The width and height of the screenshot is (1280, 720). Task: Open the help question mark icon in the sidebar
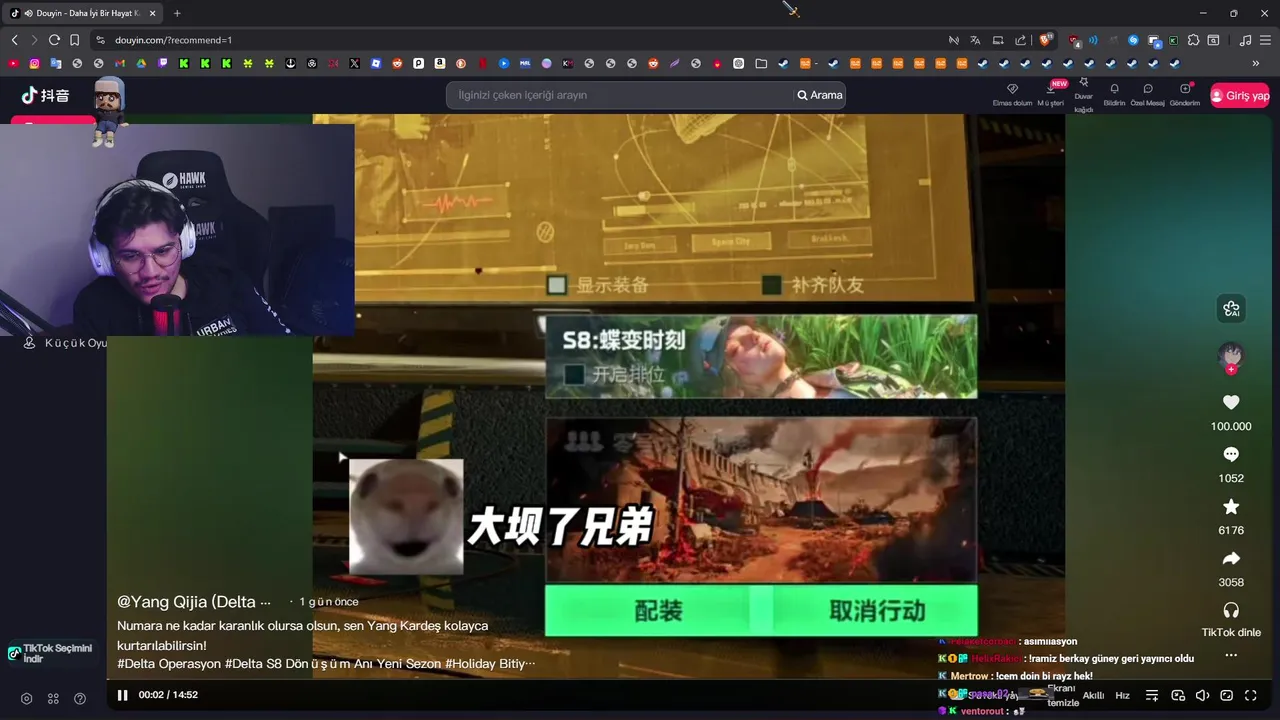point(80,699)
